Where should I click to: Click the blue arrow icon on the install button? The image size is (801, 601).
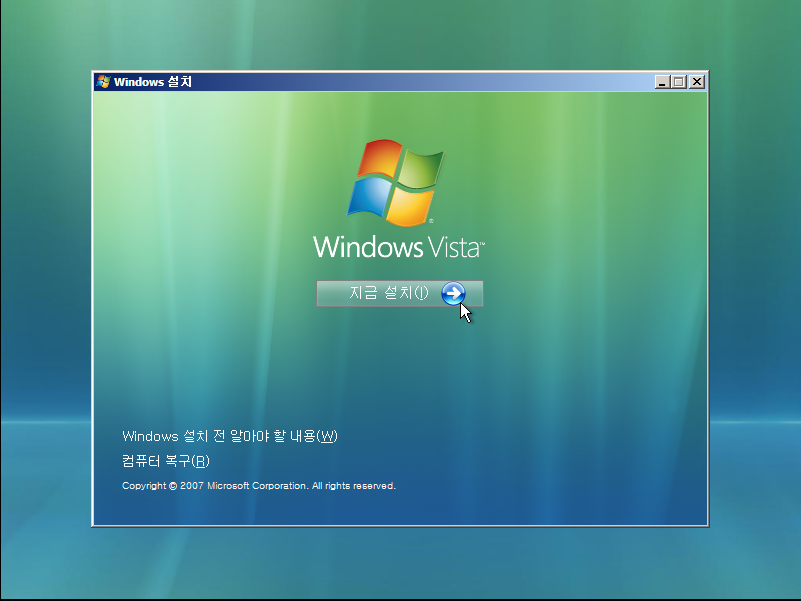455,294
